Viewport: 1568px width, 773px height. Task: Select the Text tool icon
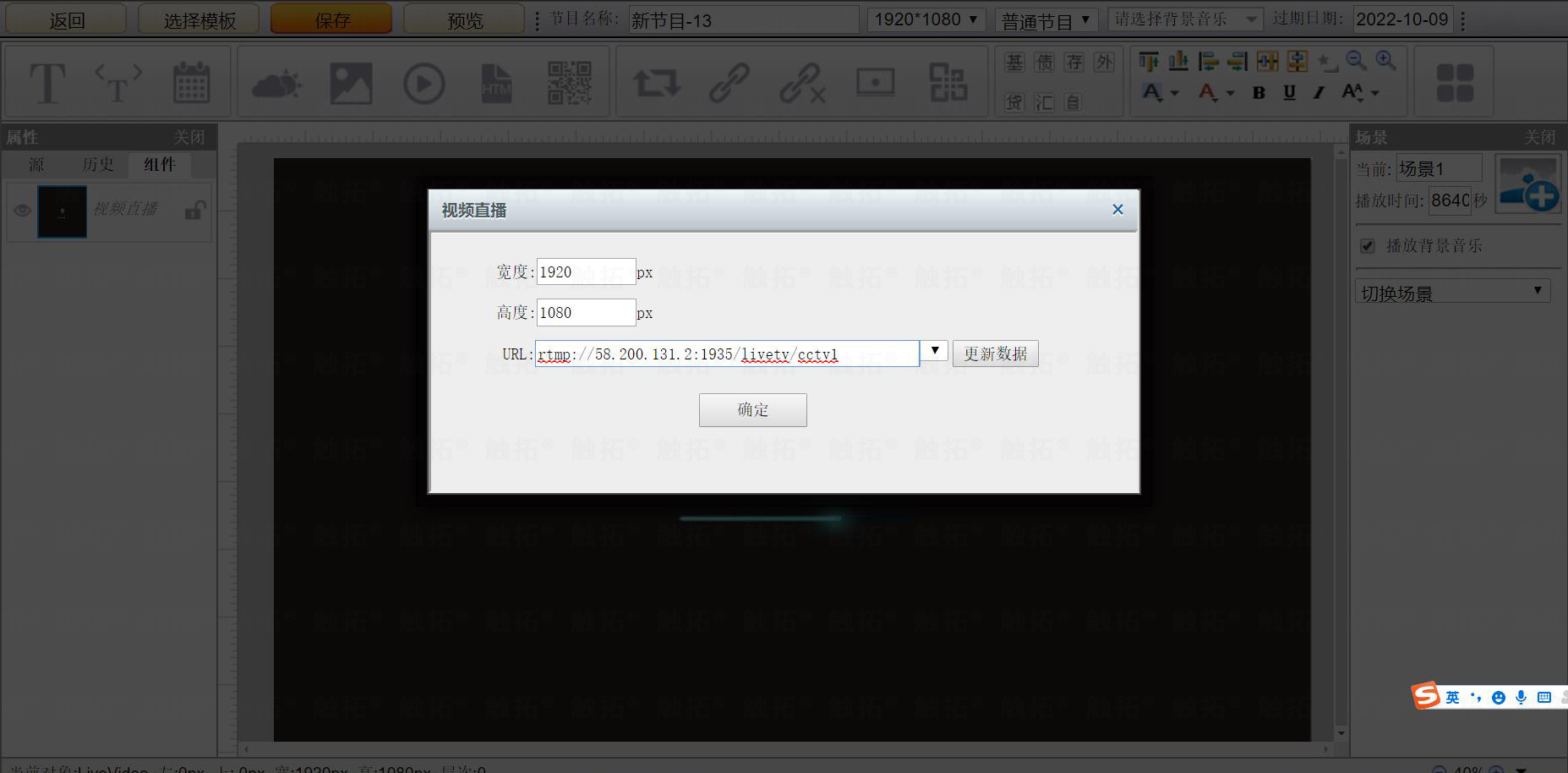[x=47, y=83]
